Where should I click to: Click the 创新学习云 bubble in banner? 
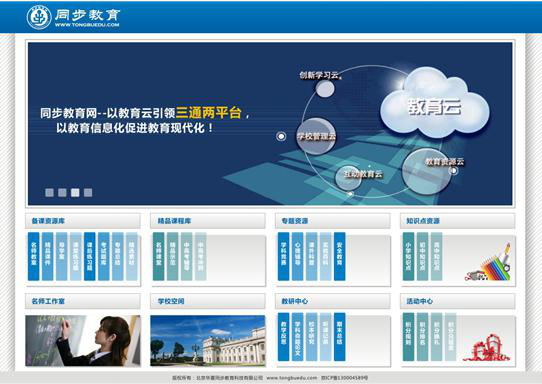[x=325, y=88]
